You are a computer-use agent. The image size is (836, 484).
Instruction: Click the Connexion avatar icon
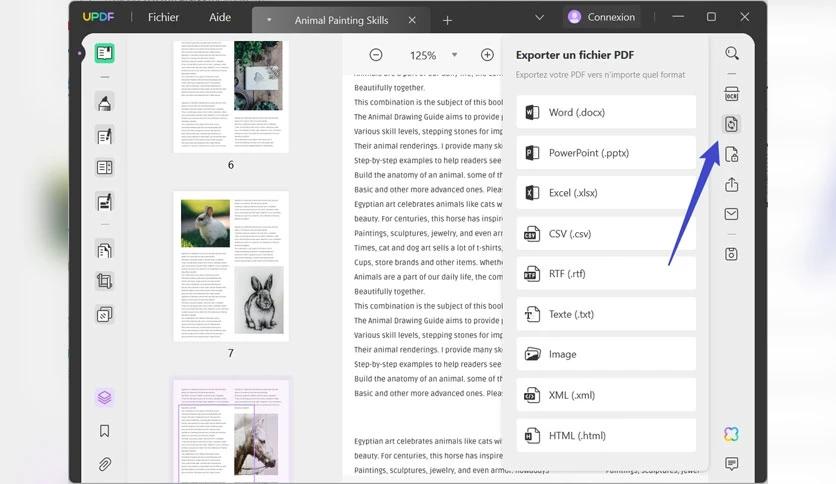pyautogui.click(x=574, y=17)
